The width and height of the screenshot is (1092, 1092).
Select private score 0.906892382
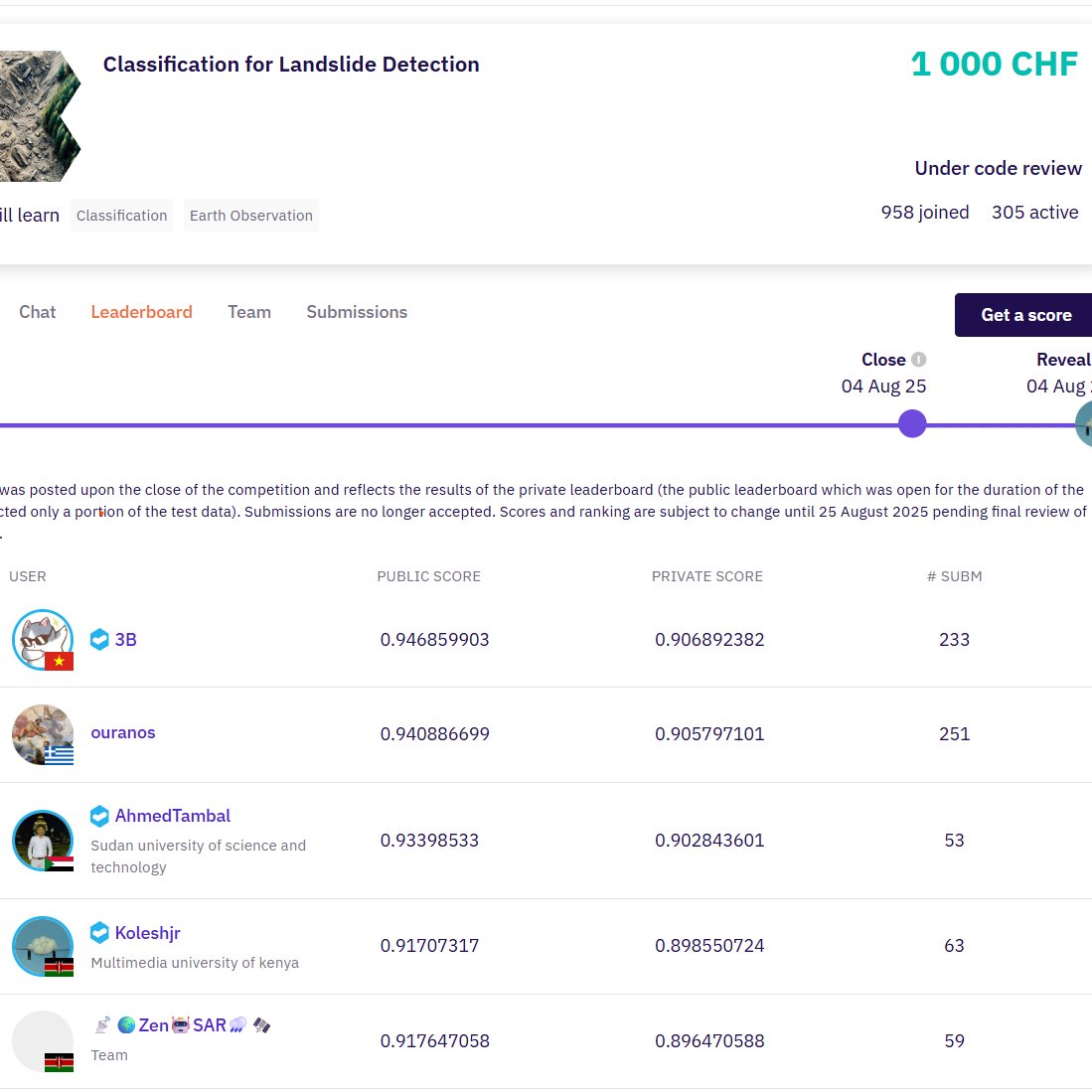click(709, 639)
